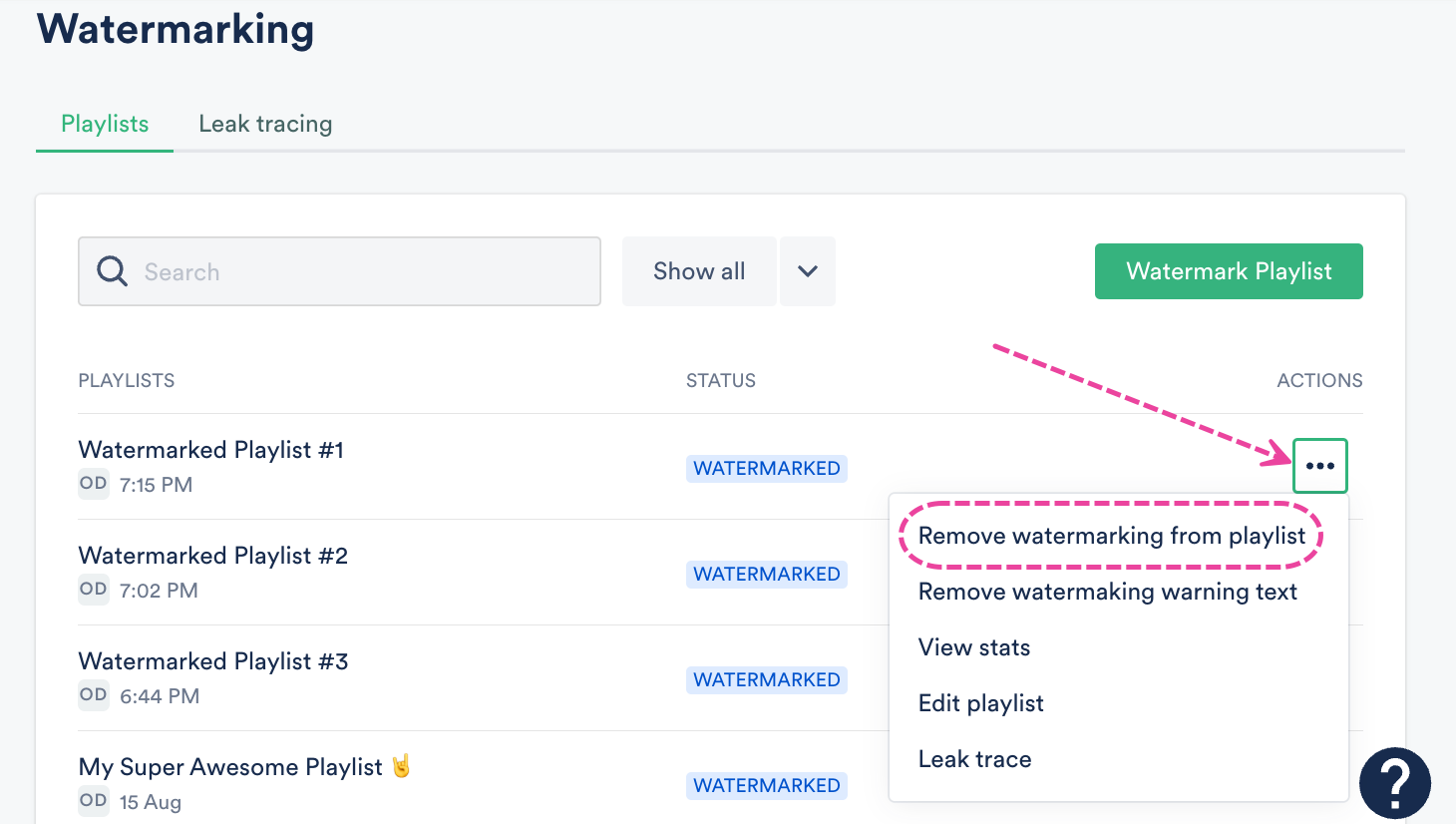
Task: Choose Remove watermarking from playlist
Action: (1111, 536)
